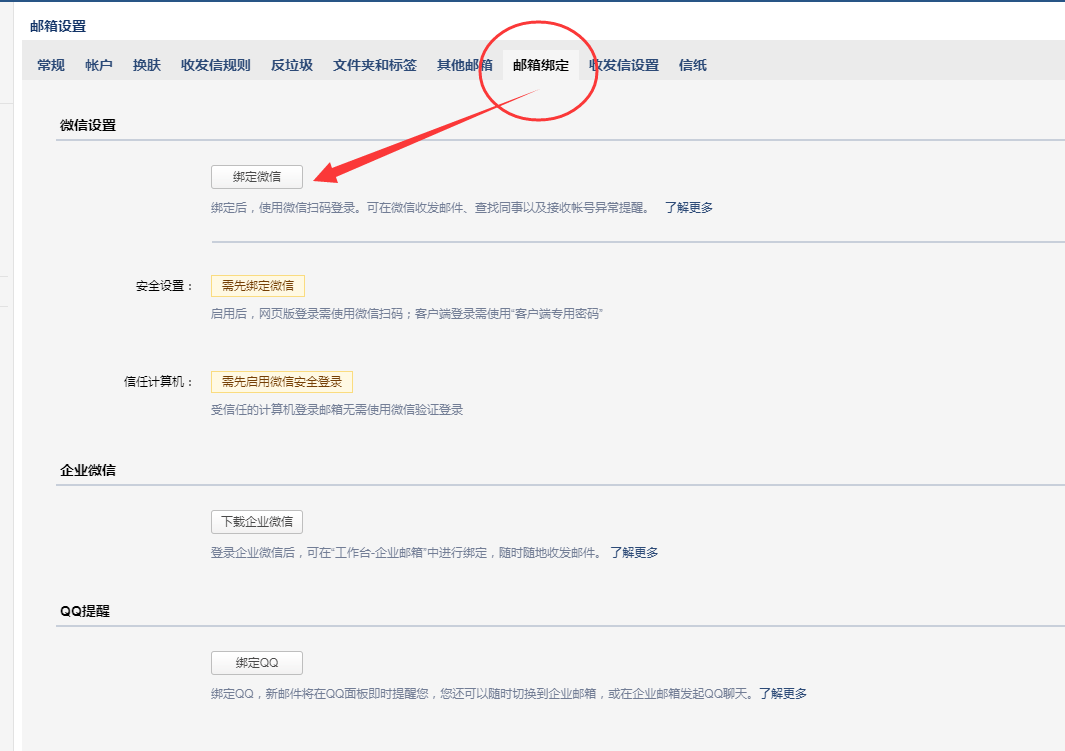Select the 信纸 tab

click(693, 65)
